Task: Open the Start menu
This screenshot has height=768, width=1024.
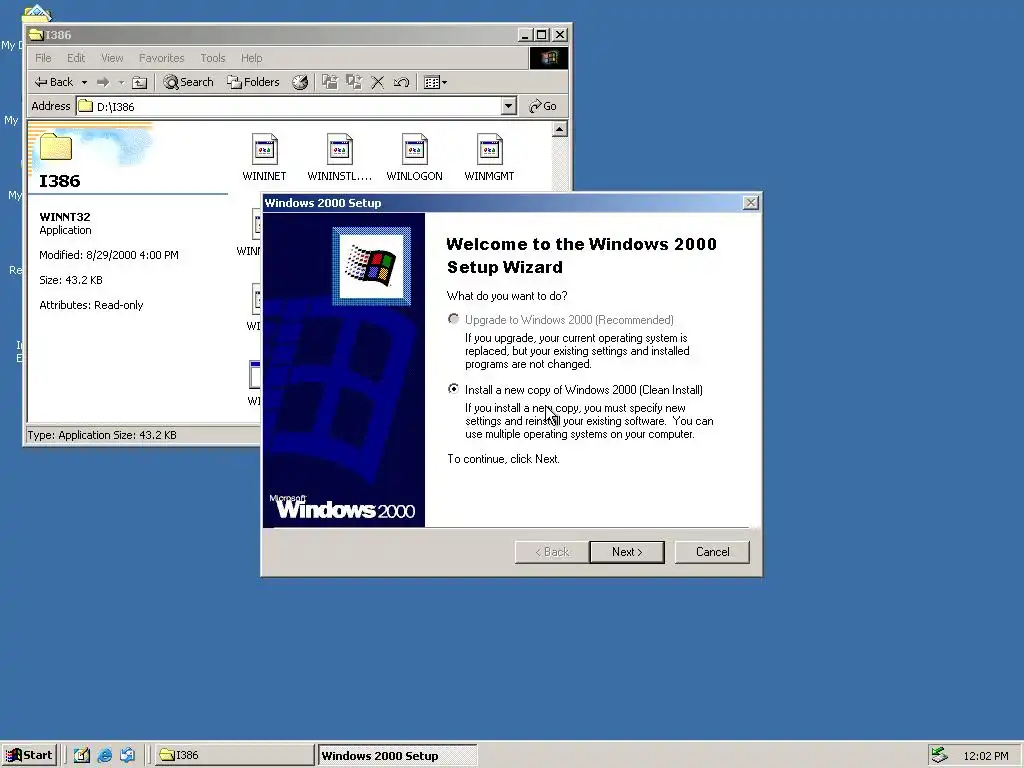Action: click(x=29, y=755)
